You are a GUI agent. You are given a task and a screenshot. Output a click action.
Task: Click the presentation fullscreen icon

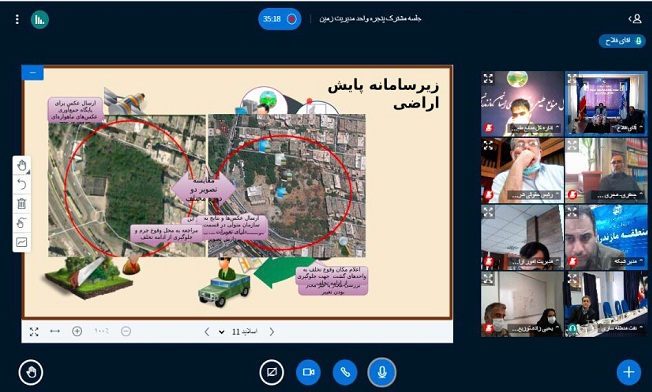click(x=34, y=331)
